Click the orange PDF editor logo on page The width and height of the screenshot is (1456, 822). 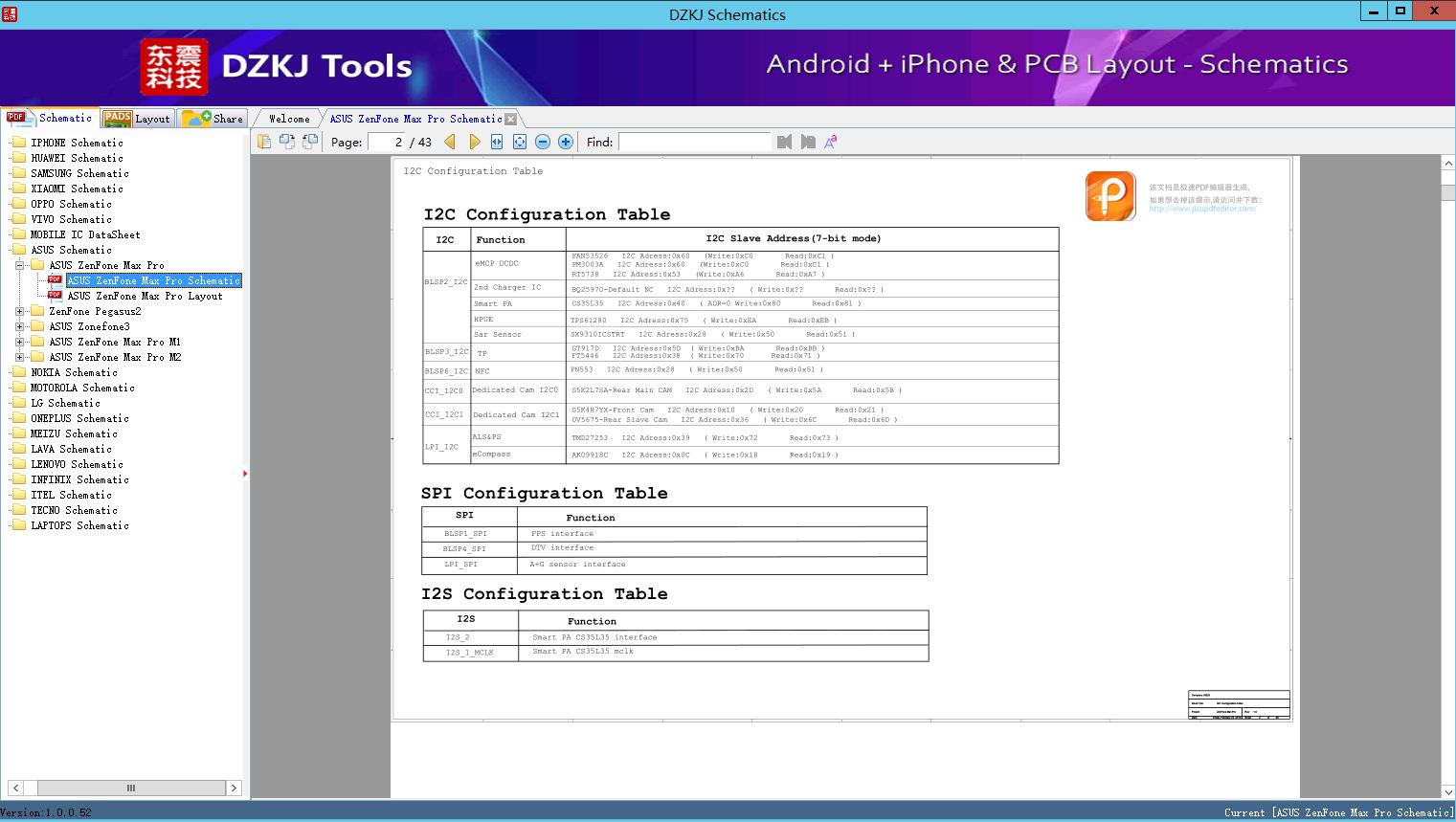(1110, 196)
